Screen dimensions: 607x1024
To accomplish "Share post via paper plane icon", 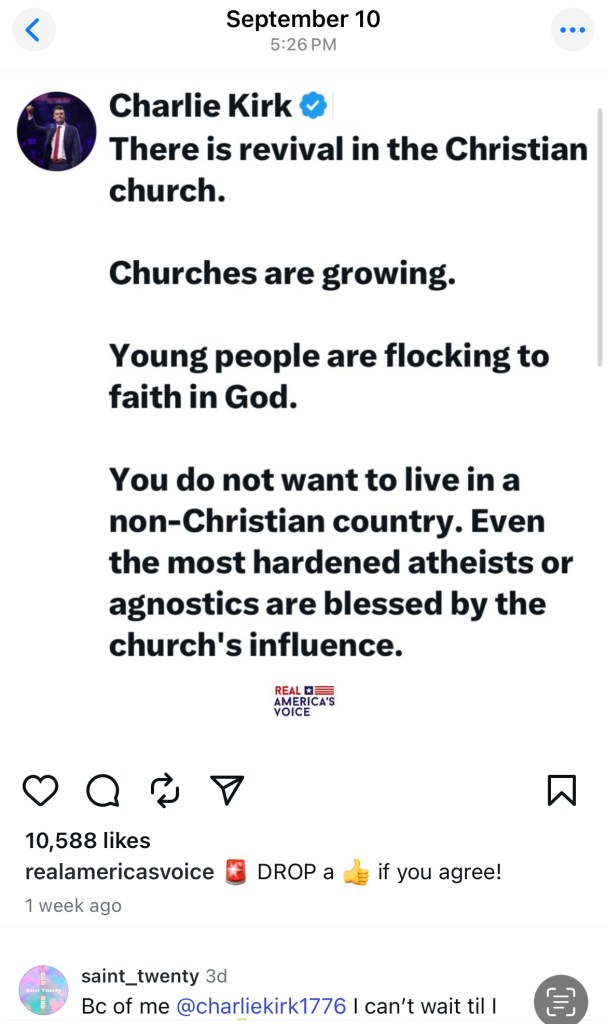I will pyautogui.click(x=227, y=791).
